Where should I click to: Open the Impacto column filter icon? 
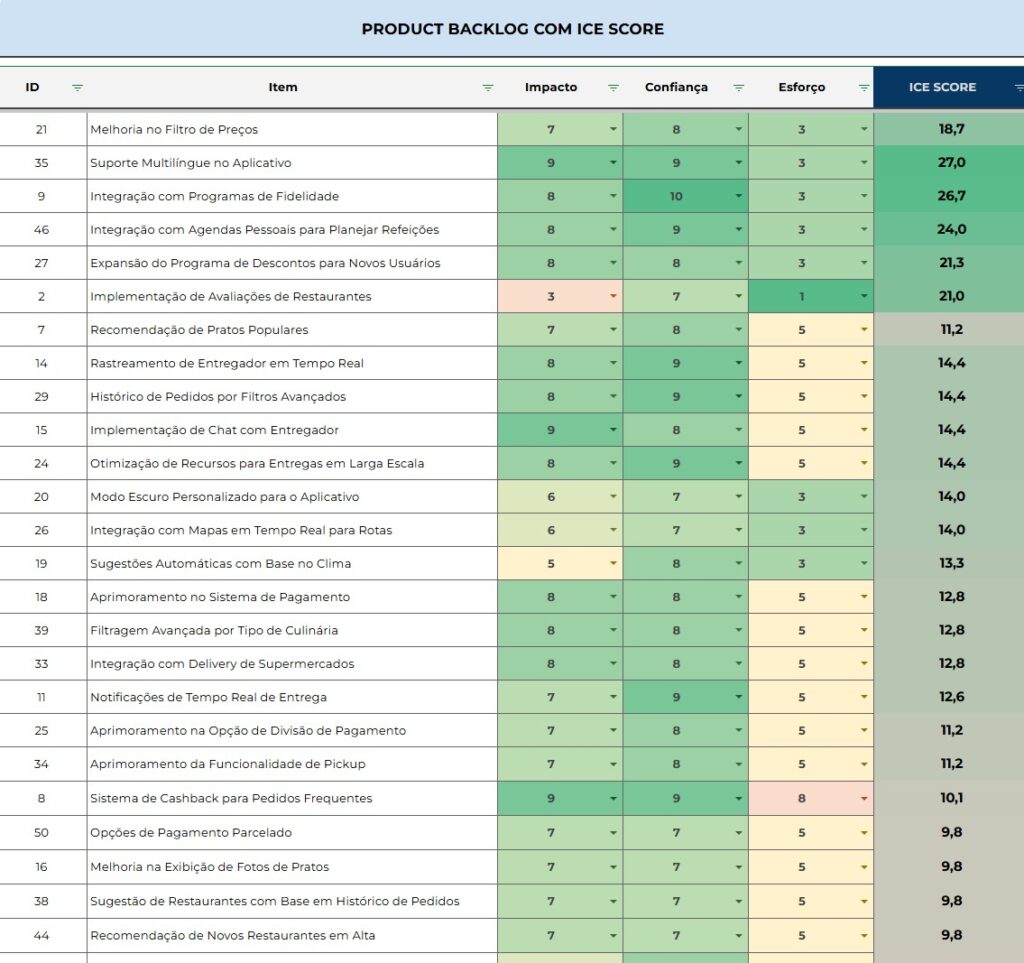(613, 87)
